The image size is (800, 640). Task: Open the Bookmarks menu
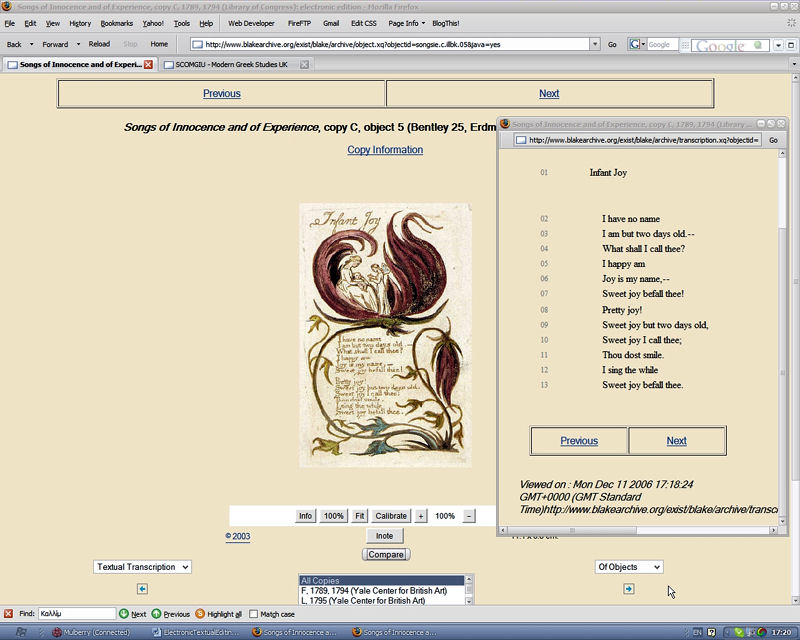[116, 23]
